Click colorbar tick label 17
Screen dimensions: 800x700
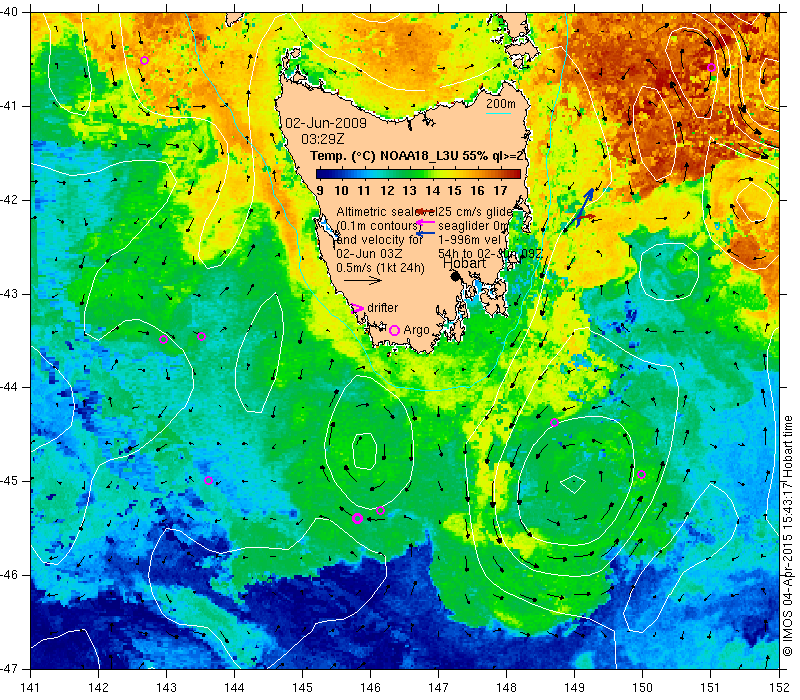coord(500,191)
